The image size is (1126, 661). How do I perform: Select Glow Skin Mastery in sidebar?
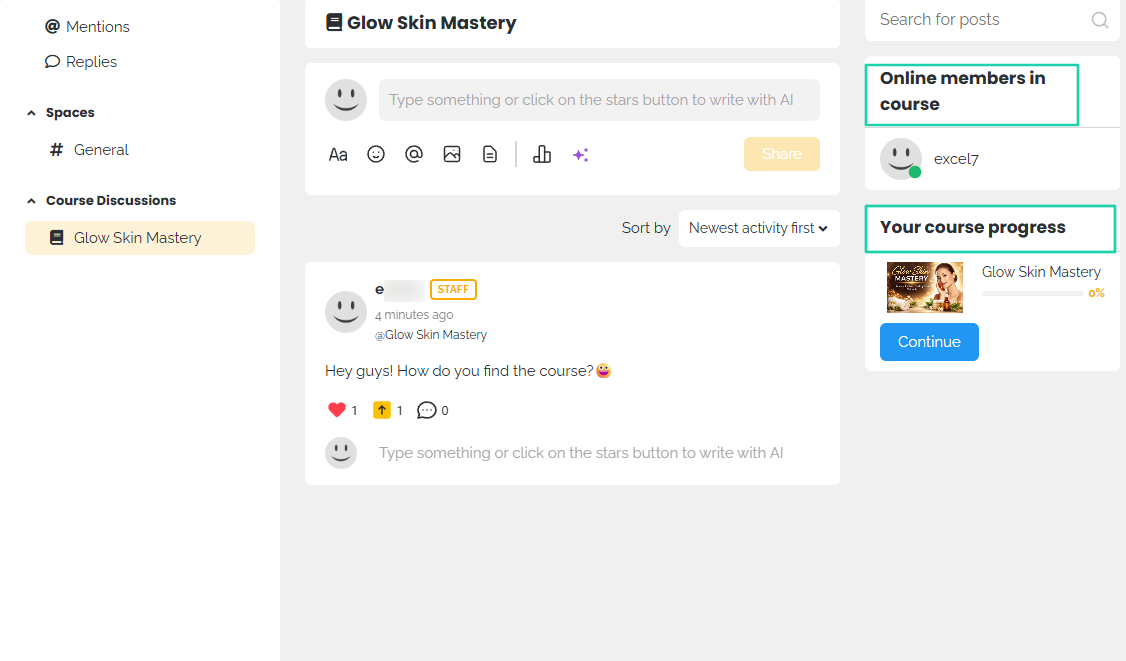(x=140, y=238)
